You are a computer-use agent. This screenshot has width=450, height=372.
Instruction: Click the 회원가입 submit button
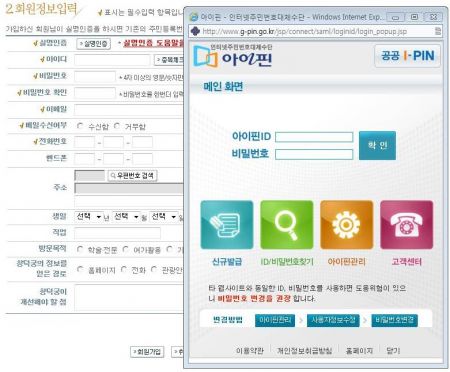147,352
